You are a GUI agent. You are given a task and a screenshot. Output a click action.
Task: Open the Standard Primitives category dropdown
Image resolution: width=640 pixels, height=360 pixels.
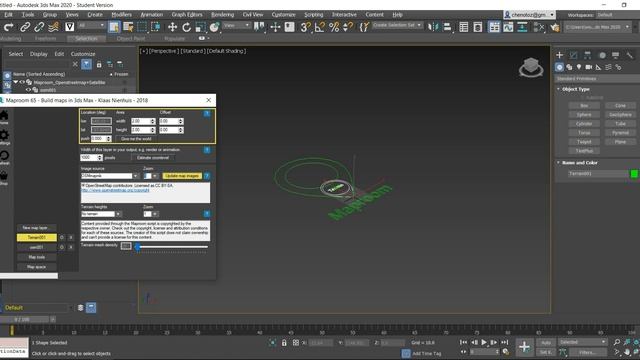point(597,78)
